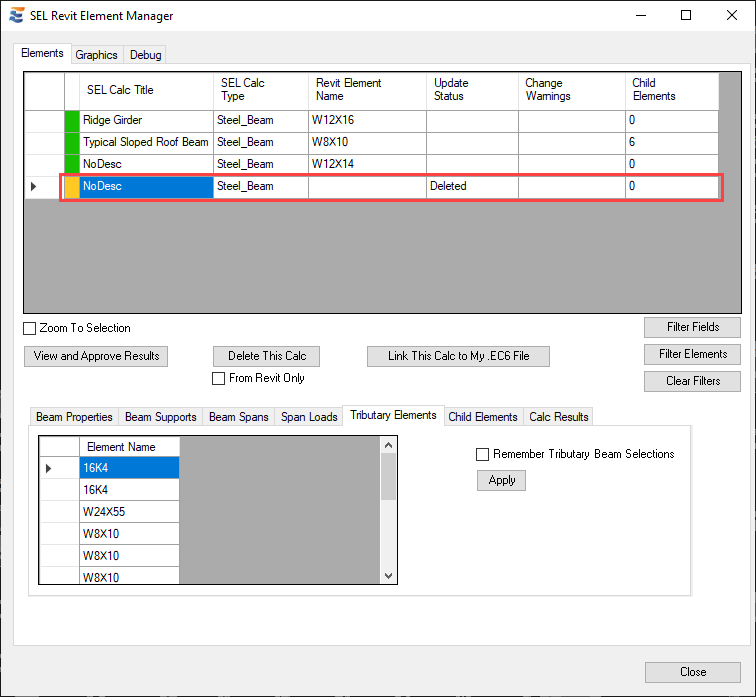Open Filter Elements
Image resolution: width=756 pixels, height=697 pixels.
tap(692, 354)
